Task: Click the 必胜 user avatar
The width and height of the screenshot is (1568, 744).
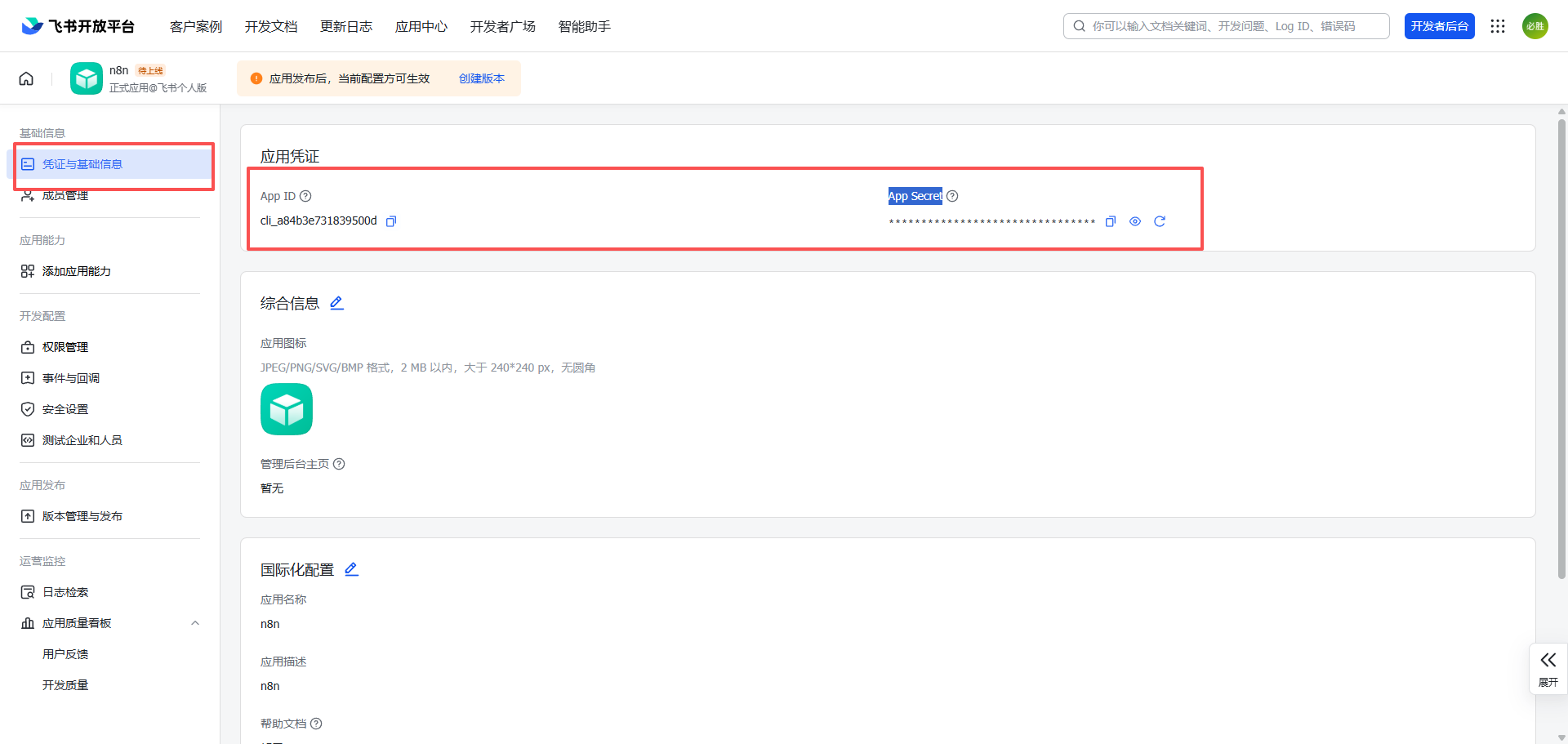Action: (x=1535, y=25)
